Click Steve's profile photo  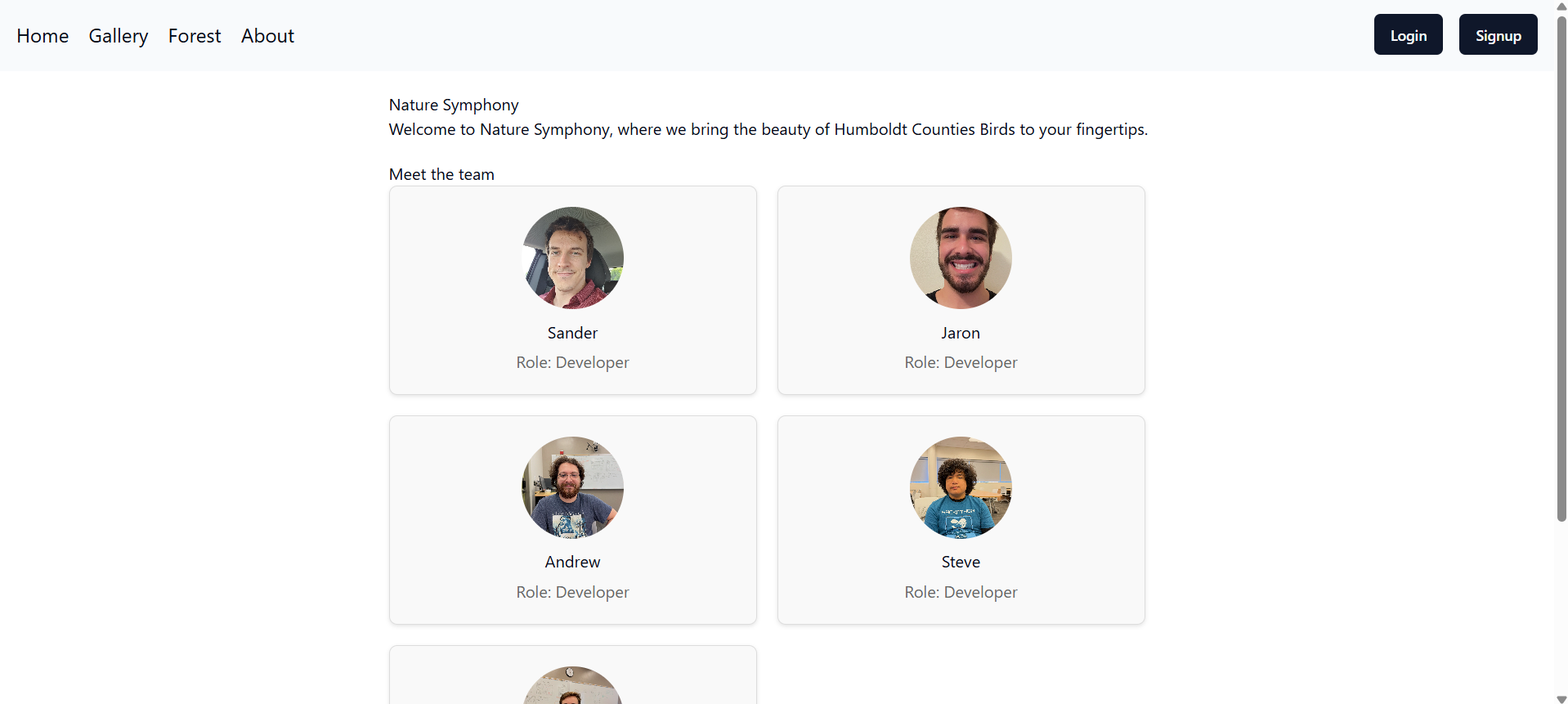coord(961,487)
